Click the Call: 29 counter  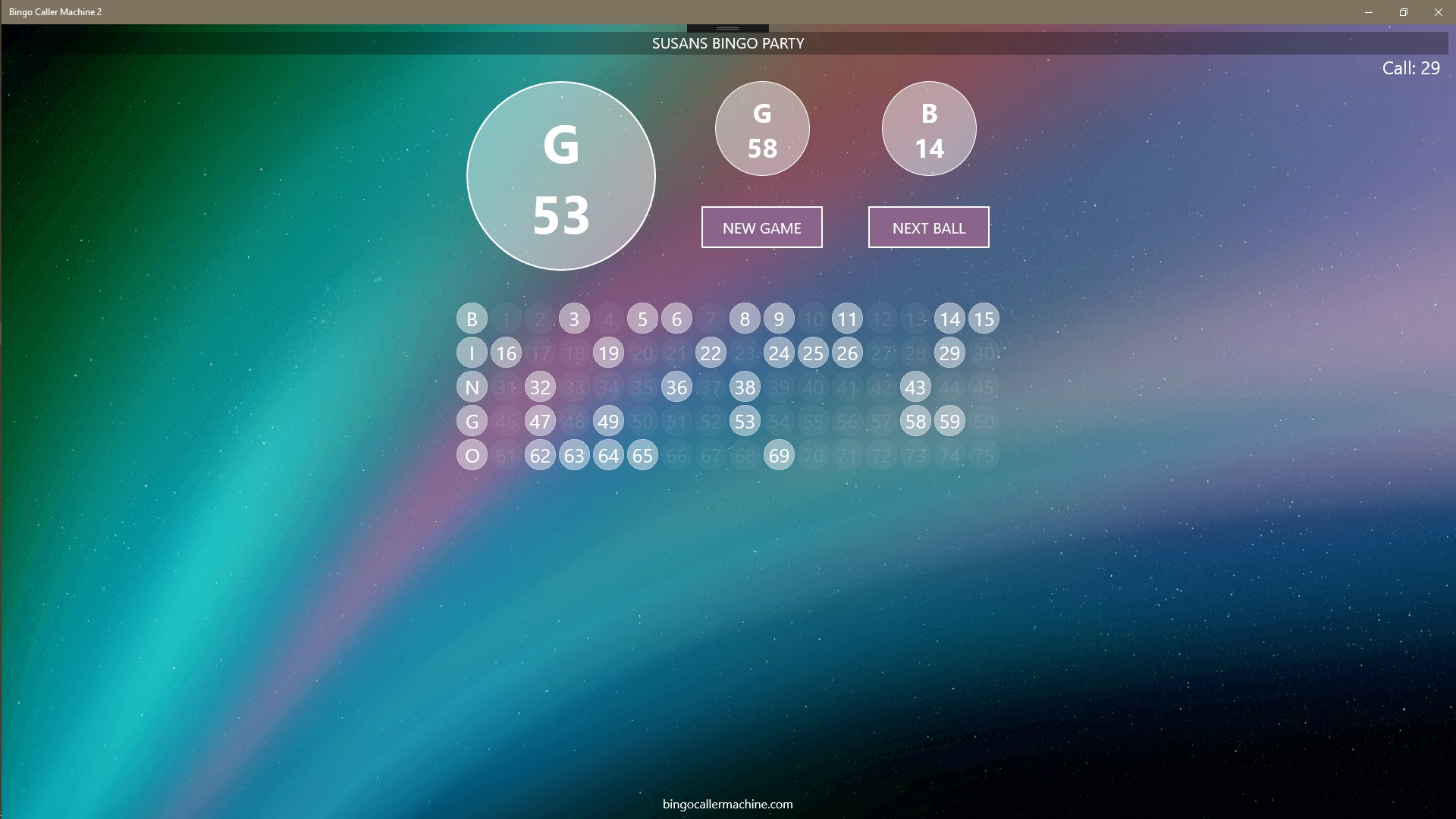pos(1410,68)
